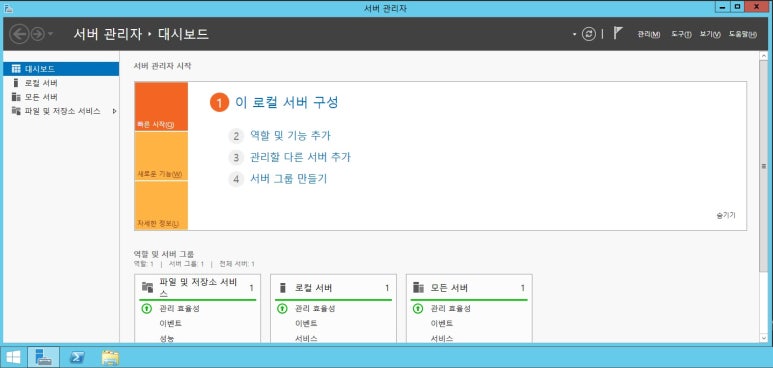Viewport: 773px width, 368px height.
Task: Select 모든 서버 in the sidebar
Action: pos(61,97)
